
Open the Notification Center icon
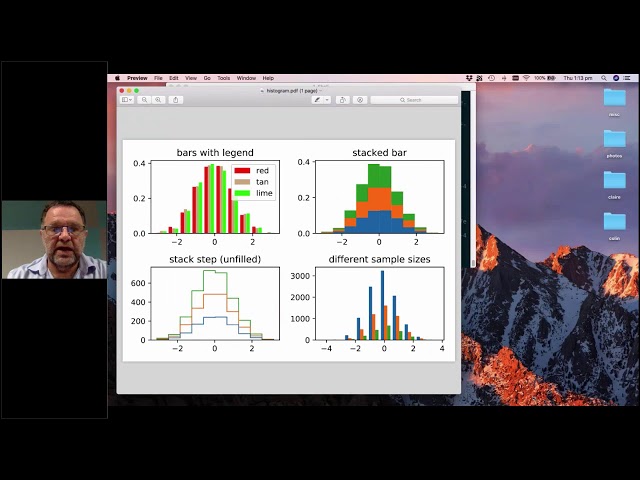click(628, 78)
